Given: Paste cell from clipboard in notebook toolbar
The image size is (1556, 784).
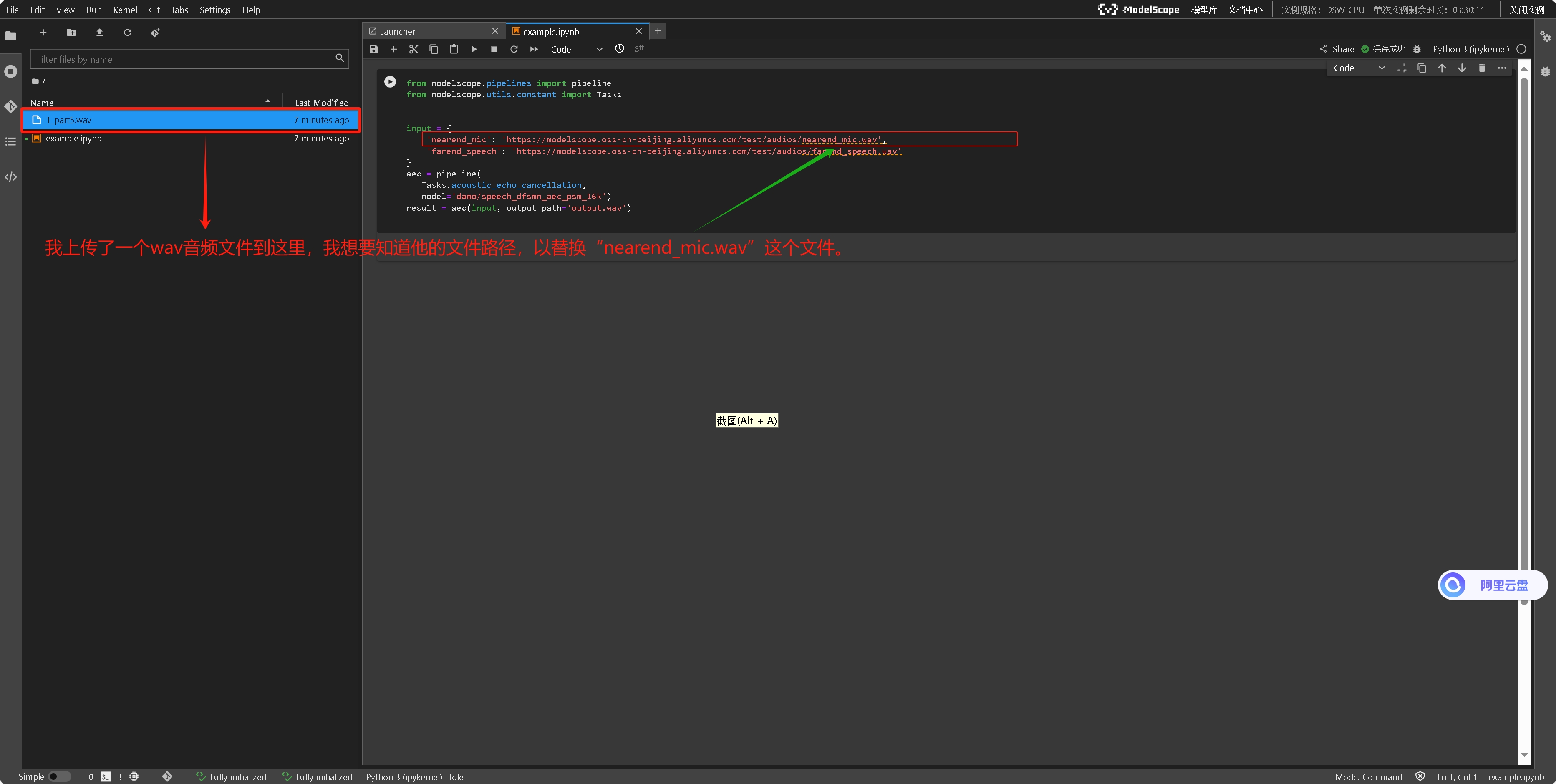Looking at the screenshot, I should coord(454,49).
